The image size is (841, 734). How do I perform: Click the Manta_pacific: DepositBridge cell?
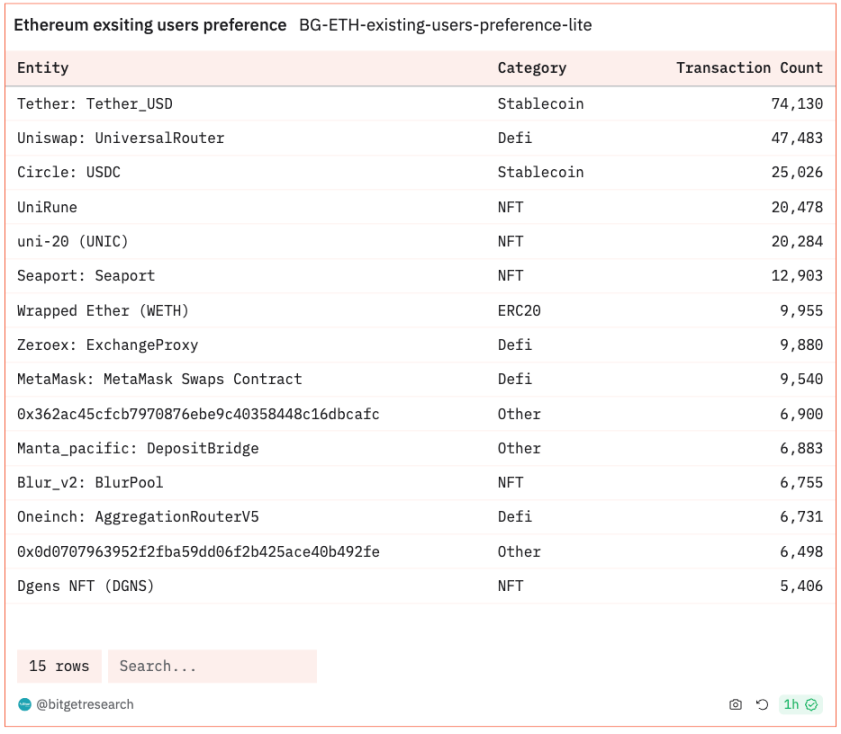(137, 448)
